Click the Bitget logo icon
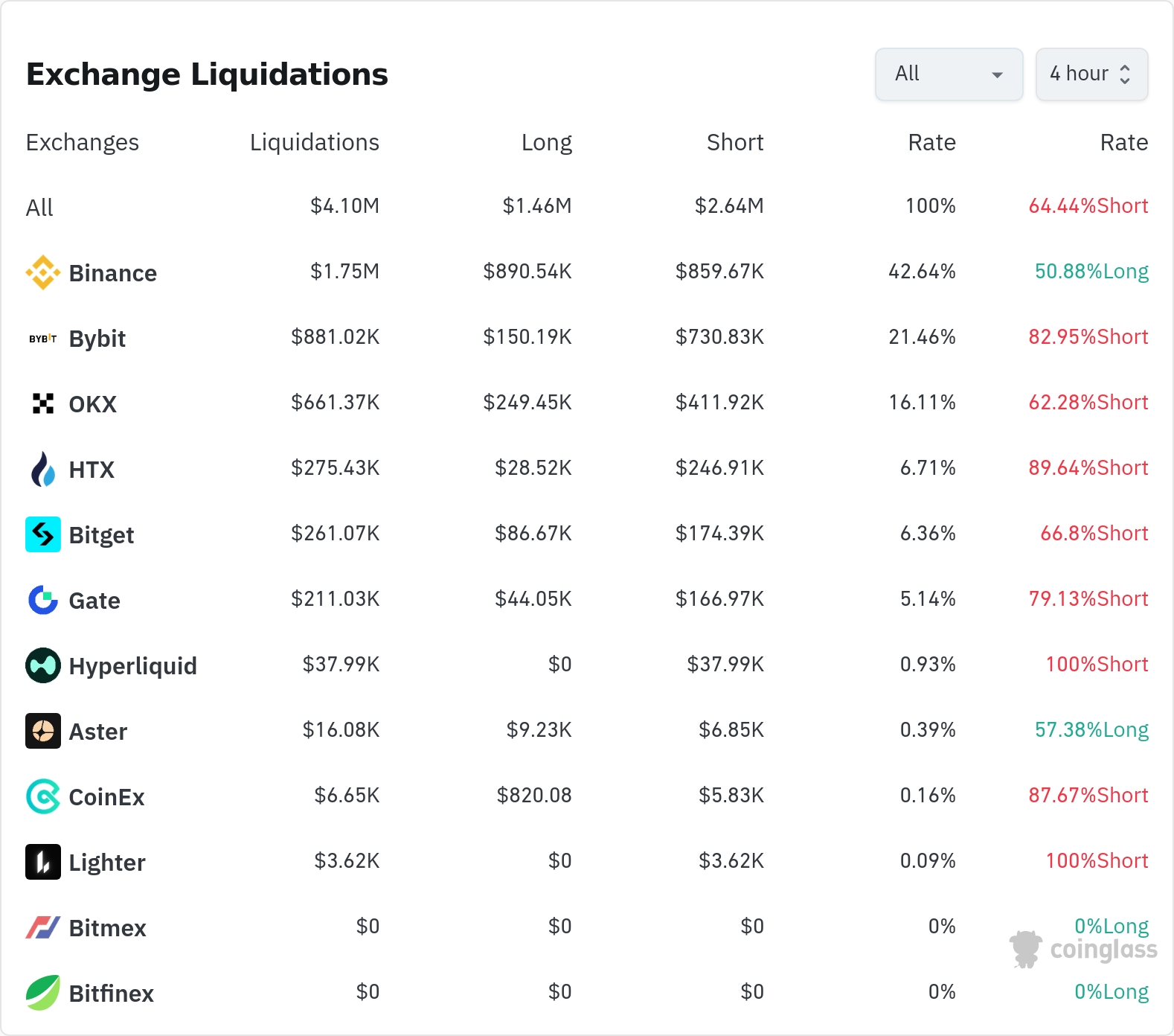 [43, 534]
